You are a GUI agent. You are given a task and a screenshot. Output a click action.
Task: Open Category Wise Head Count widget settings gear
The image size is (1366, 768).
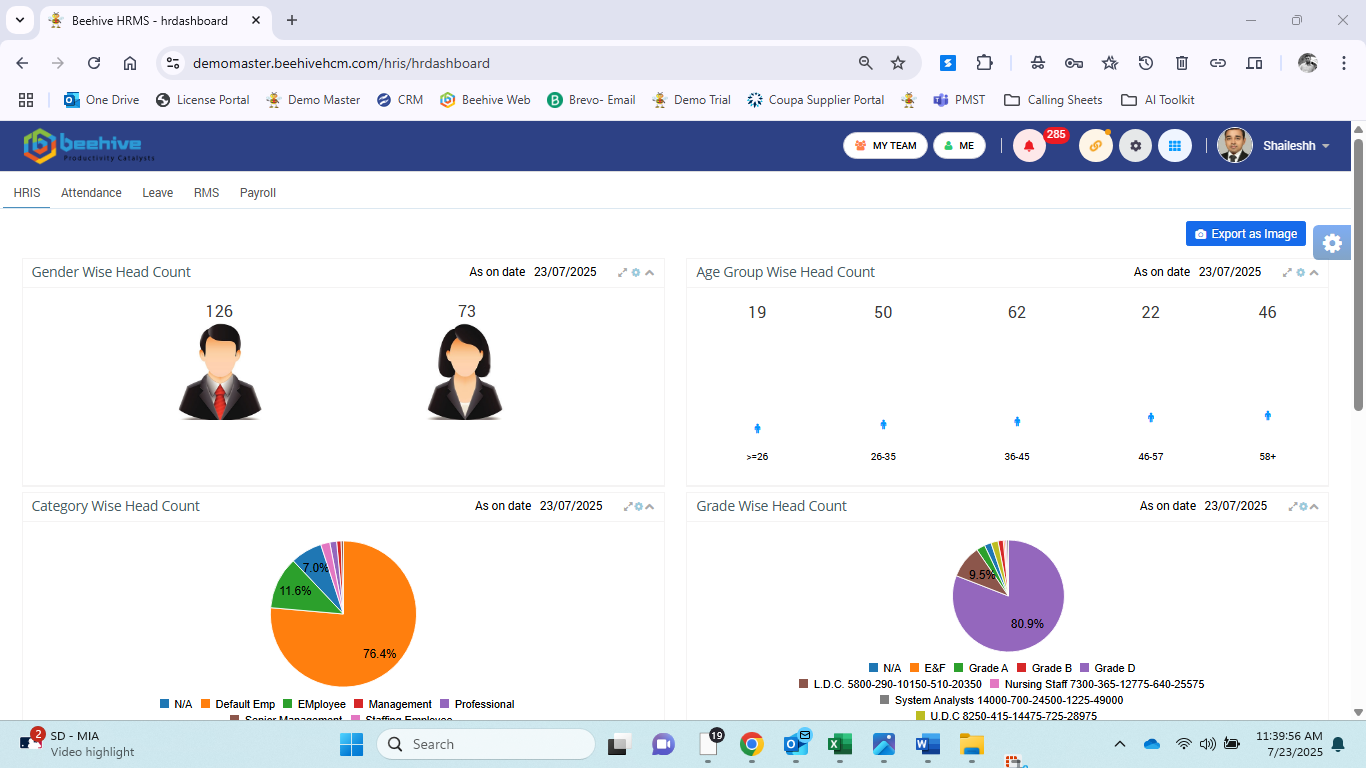[x=638, y=506]
